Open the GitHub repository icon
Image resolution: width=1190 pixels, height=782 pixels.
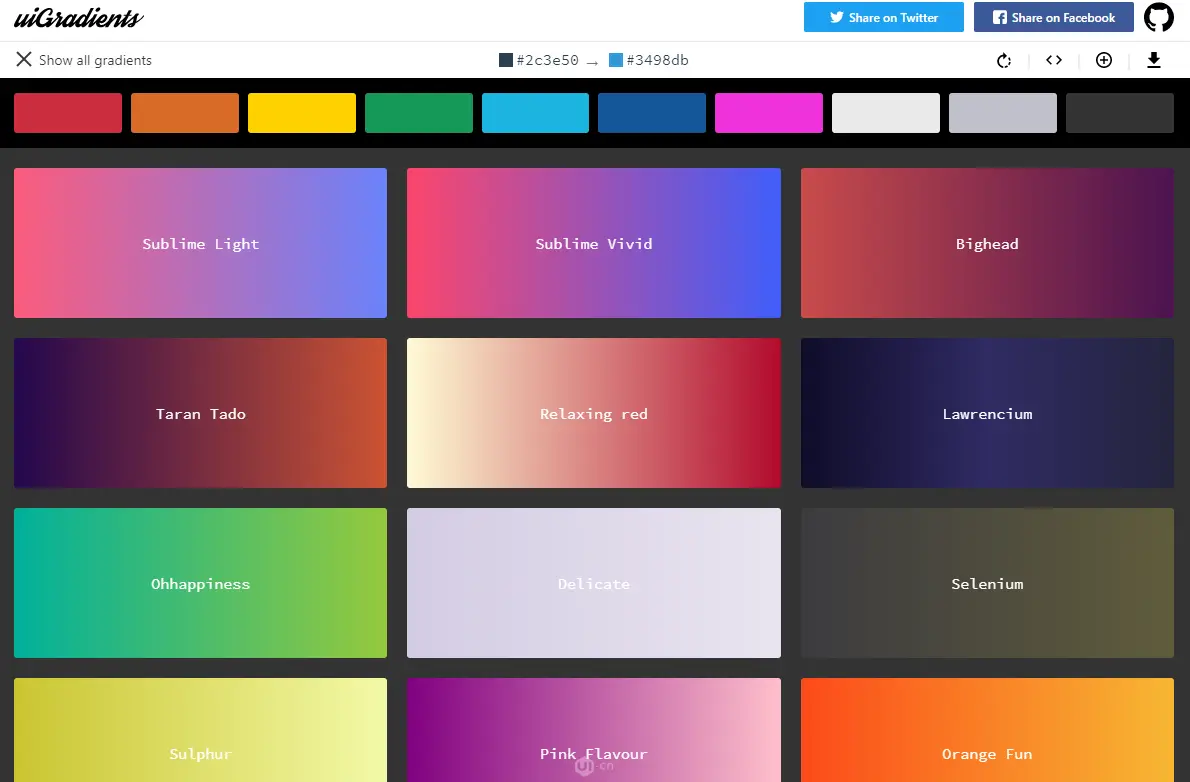point(1158,17)
